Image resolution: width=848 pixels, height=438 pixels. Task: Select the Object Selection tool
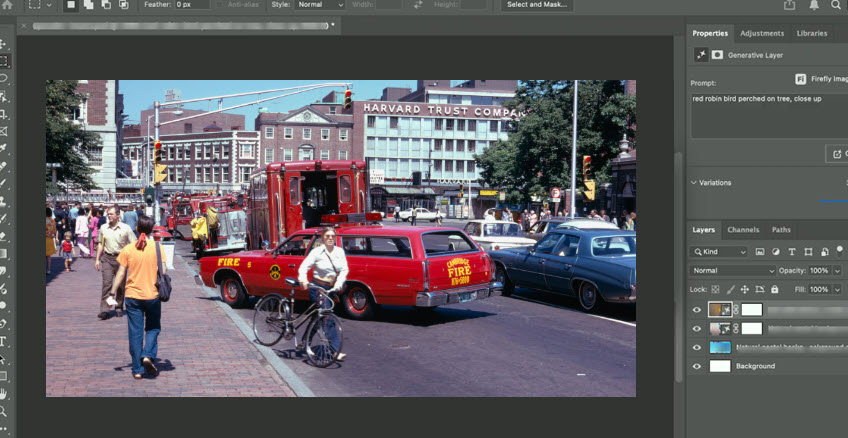3,96
